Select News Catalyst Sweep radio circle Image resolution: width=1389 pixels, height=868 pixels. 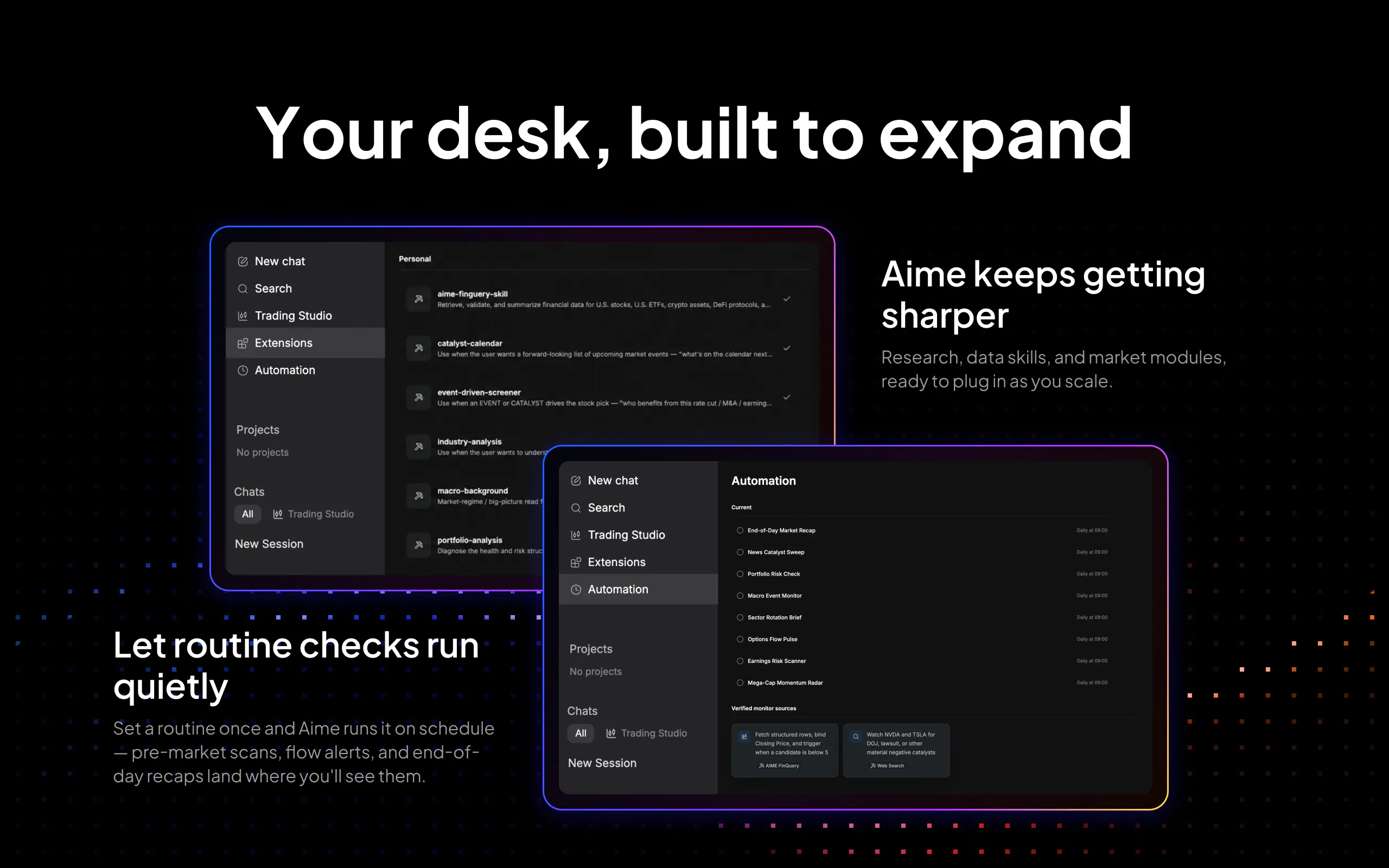740,552
